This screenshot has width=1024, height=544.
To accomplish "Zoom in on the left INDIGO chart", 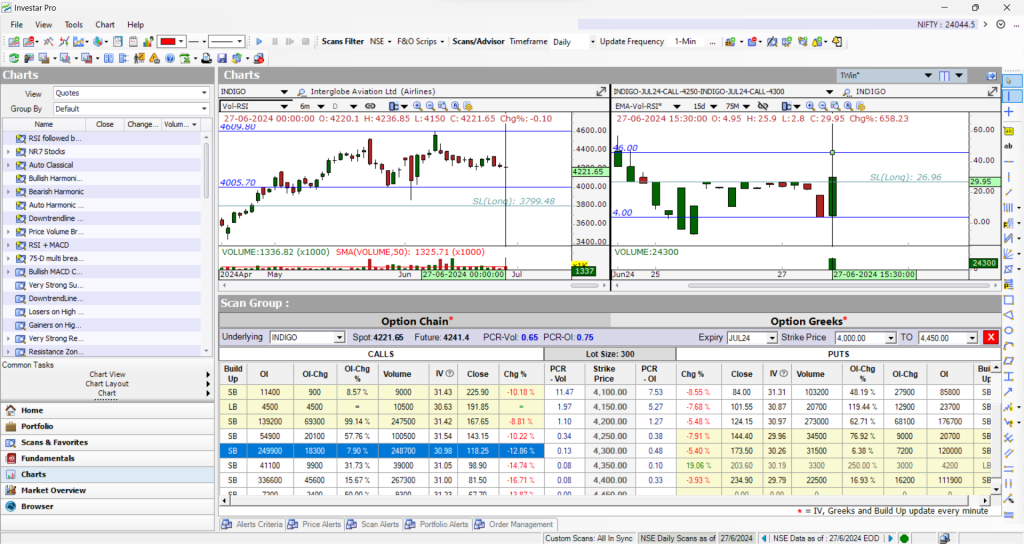I will tap(417, 106).
